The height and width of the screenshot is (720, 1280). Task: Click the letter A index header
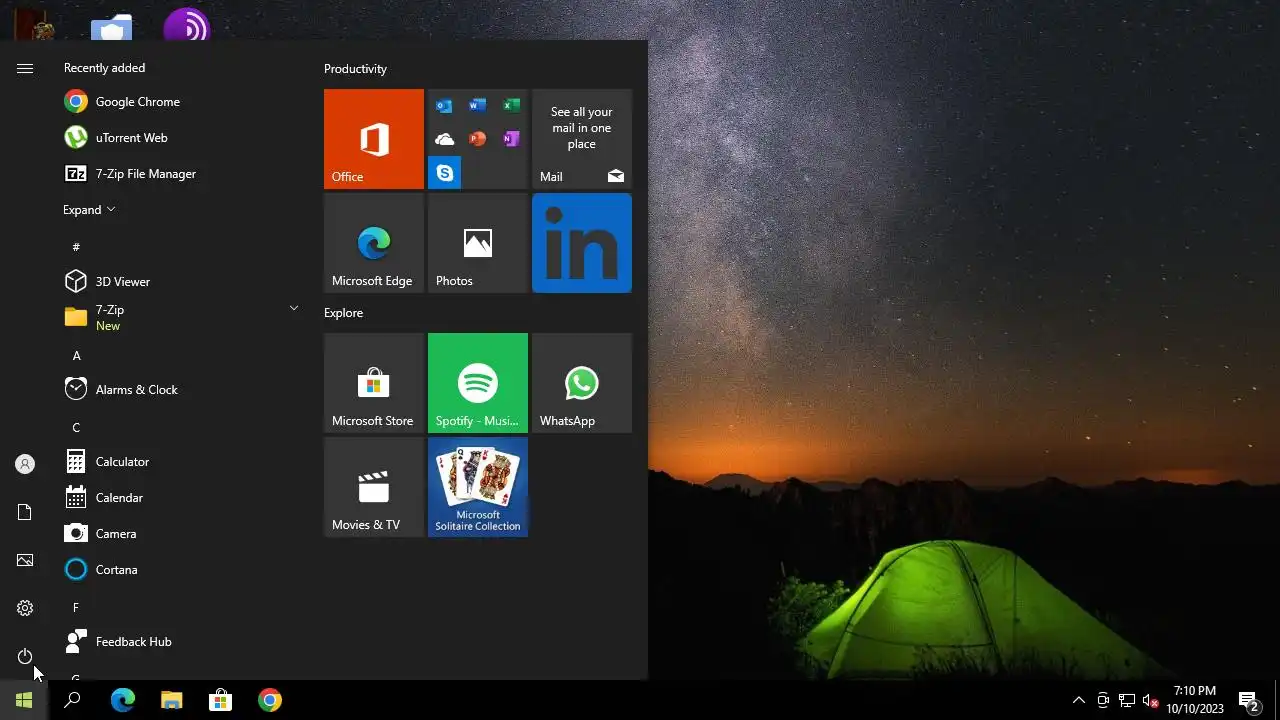coord(76,356)
